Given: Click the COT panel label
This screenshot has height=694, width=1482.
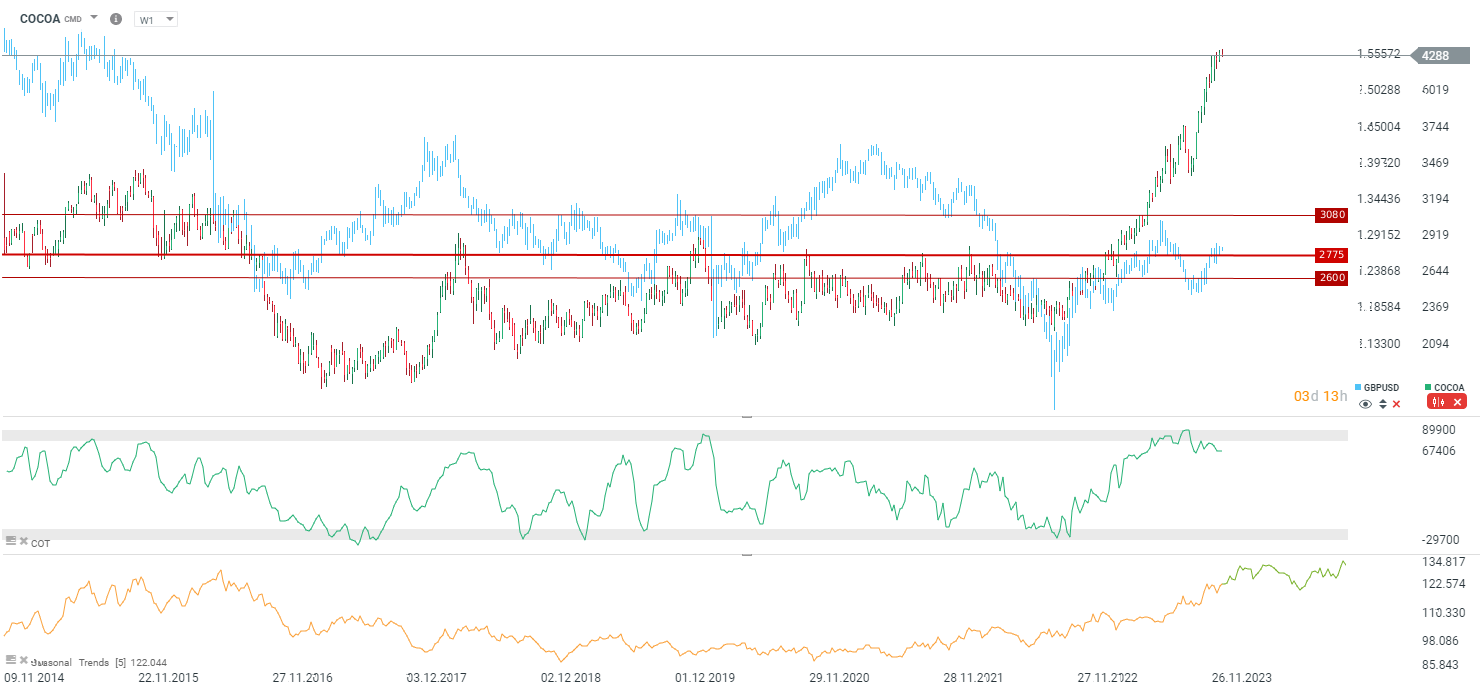Looking at the screenshot, I should coord(40,543).
